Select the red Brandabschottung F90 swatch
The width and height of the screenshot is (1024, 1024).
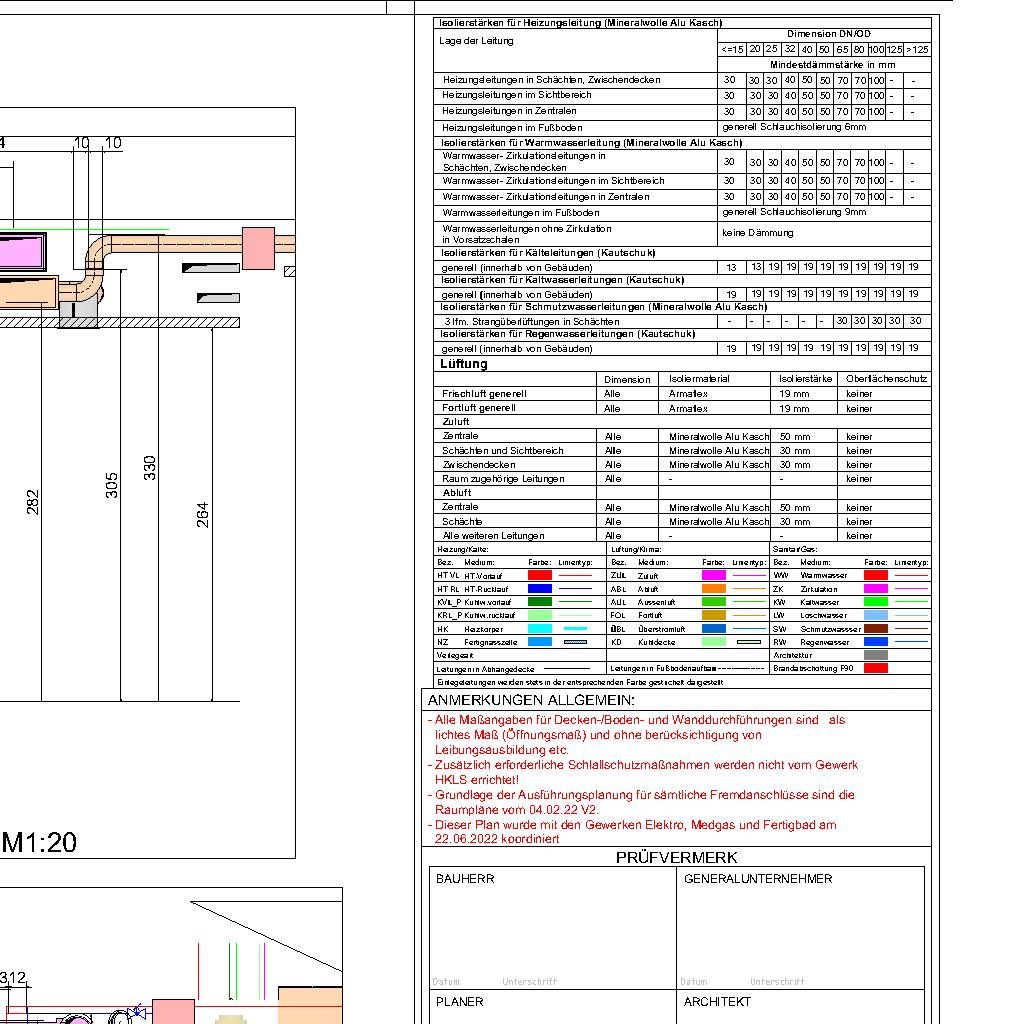[x=876, y=668]
